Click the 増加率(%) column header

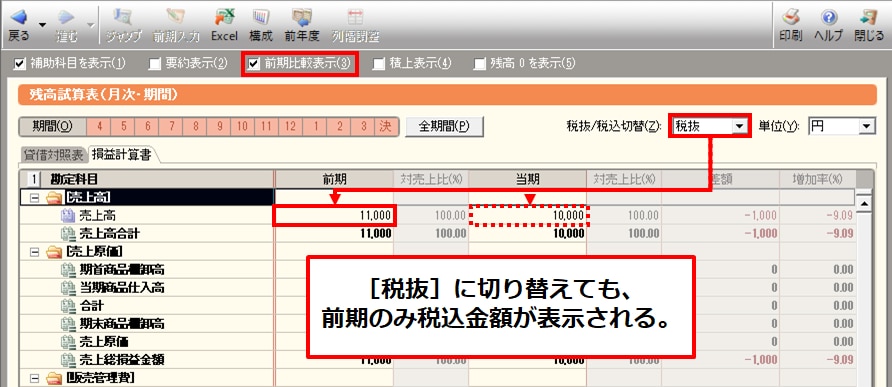click(x=817, y=179)
